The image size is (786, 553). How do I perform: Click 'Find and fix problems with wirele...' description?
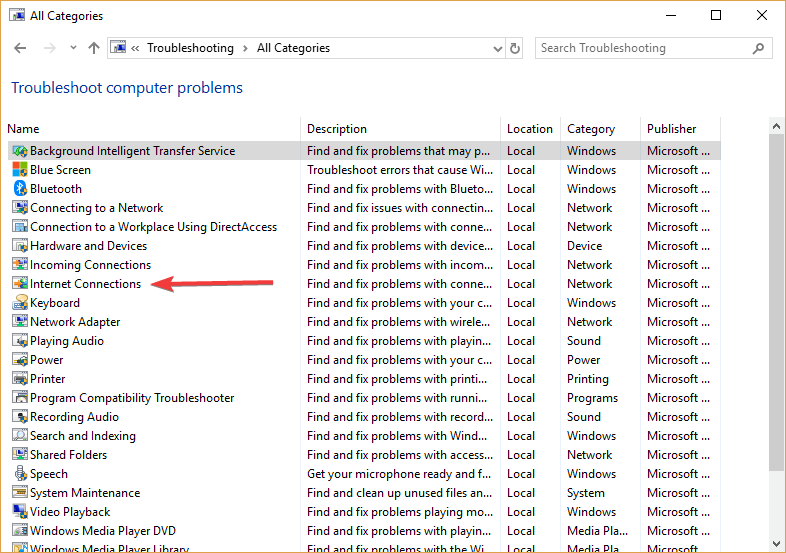[x=399, y=322]
